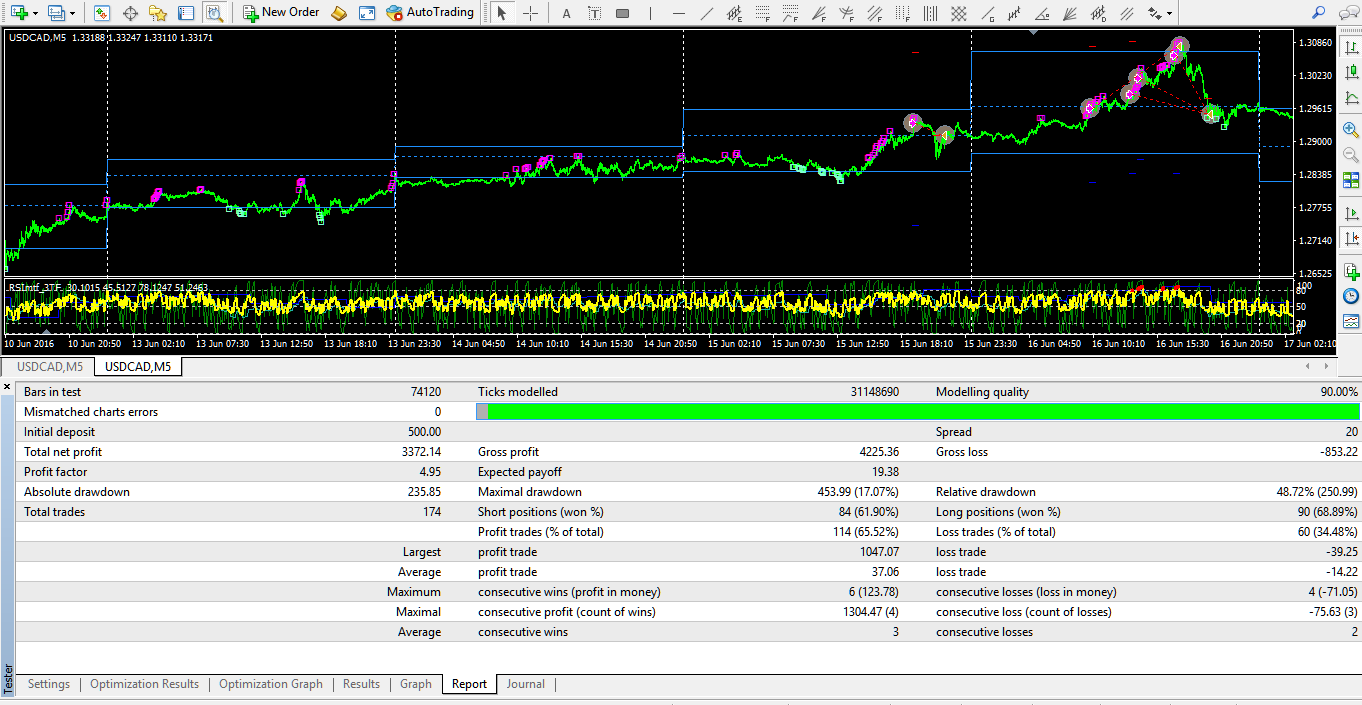This screenshot has width=1362, height=705.
Task: Open the Templates icon
Action: point(1351,321)
